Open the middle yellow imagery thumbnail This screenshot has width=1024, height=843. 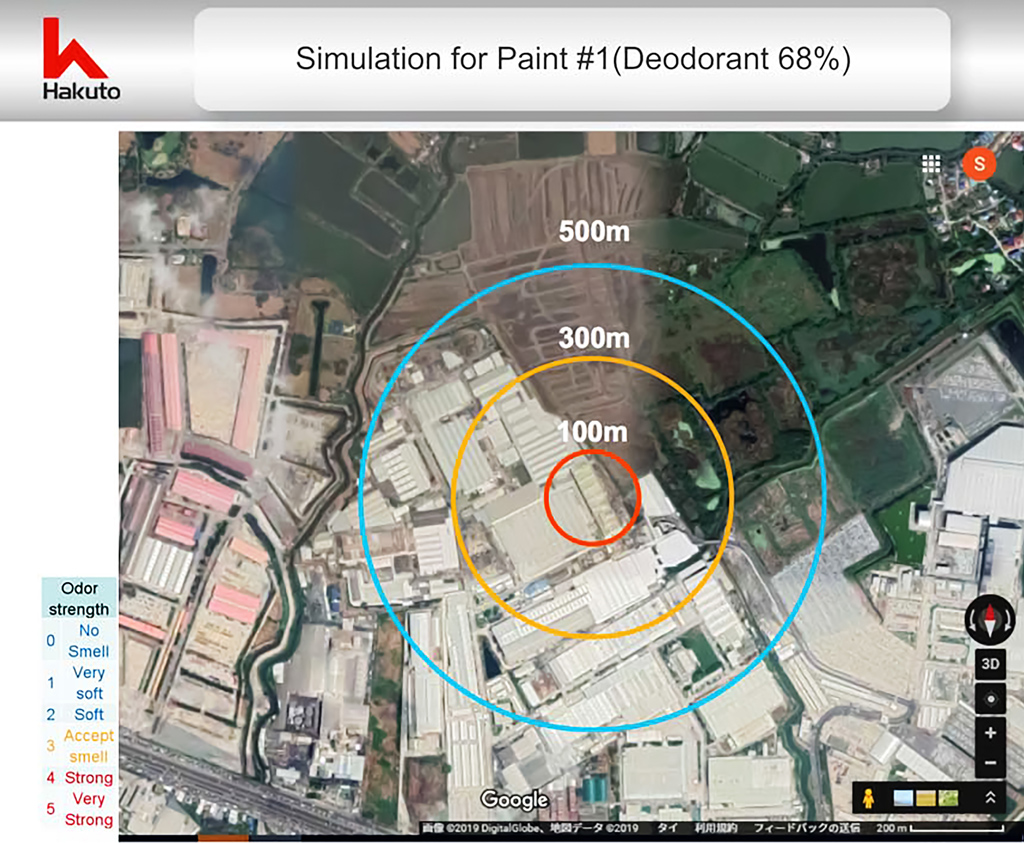click(x=925, y=797)
